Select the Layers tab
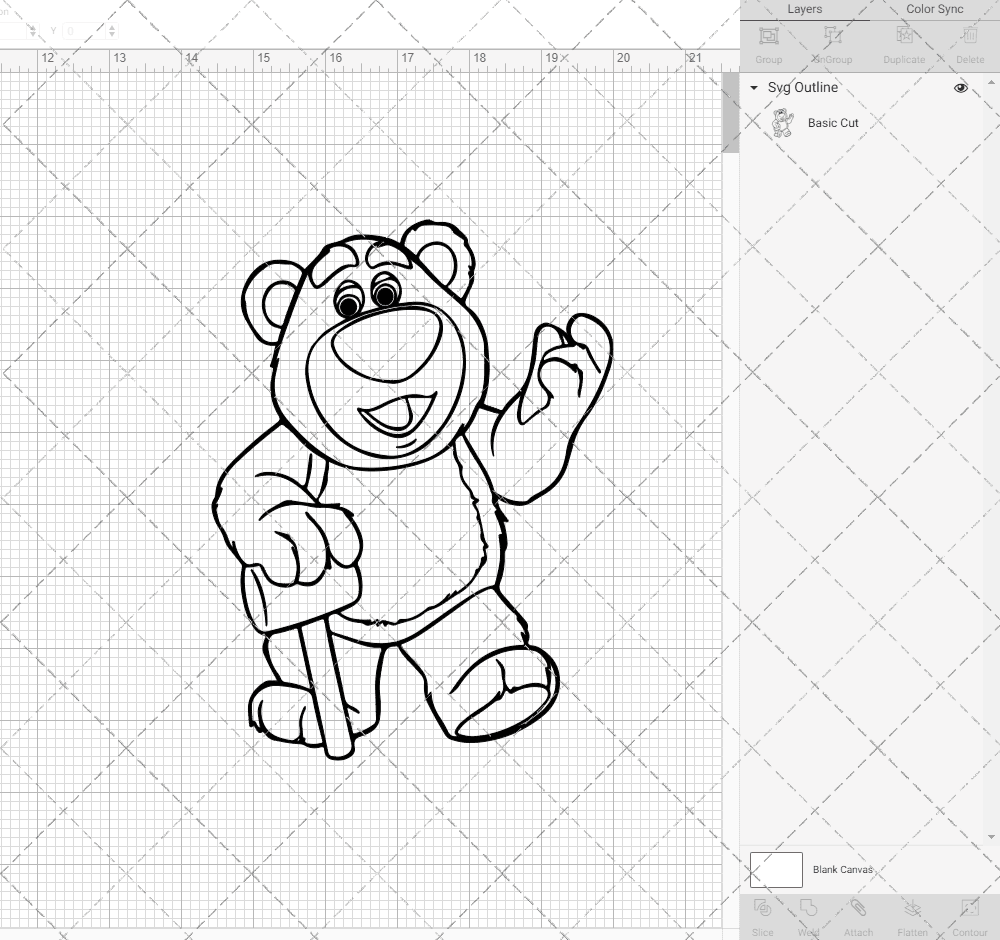Image resolution: width=1000 pixels, height=940 pixels. point(804,9)
